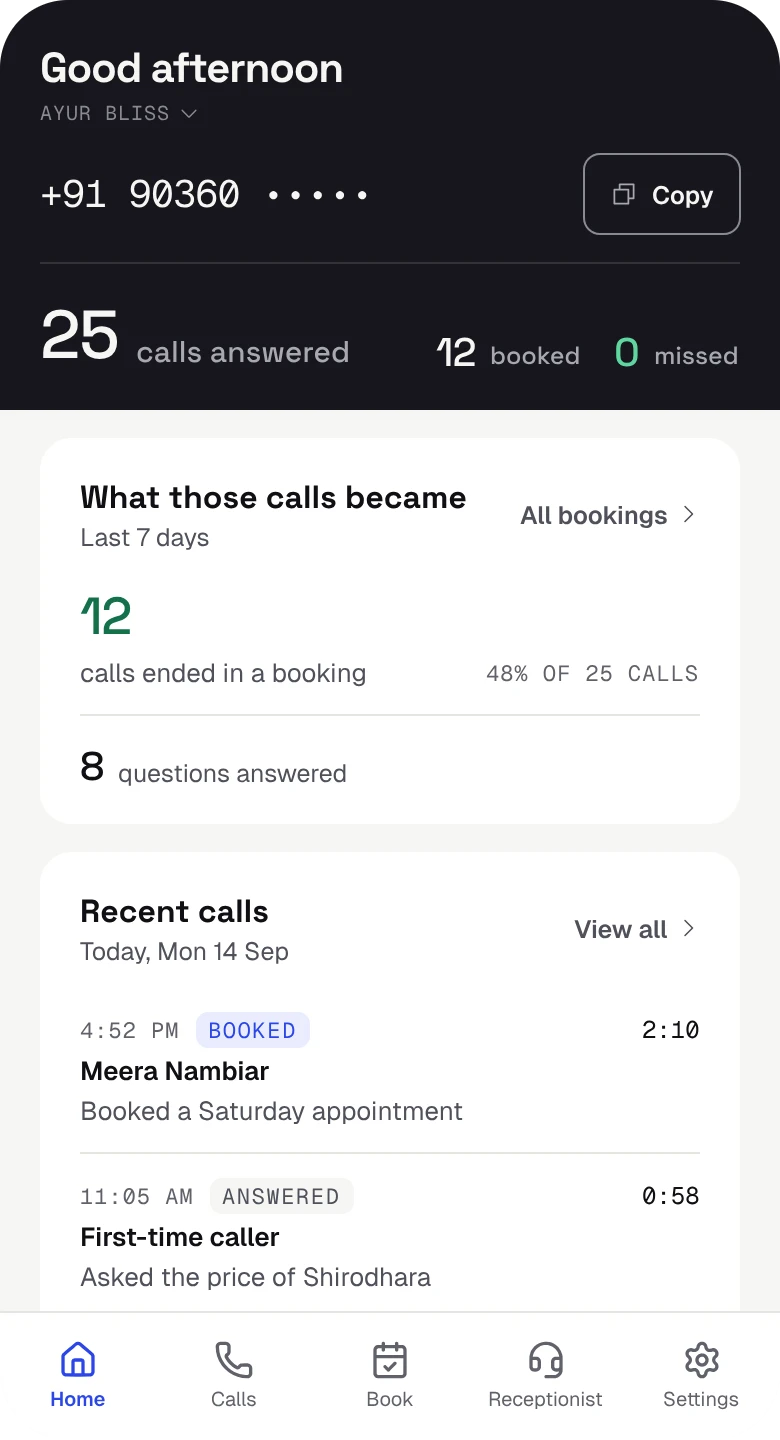Switch to the Receptionist tab label
The width and height of the screenshot is (780, 1440).
click(x=546, y=1399)
